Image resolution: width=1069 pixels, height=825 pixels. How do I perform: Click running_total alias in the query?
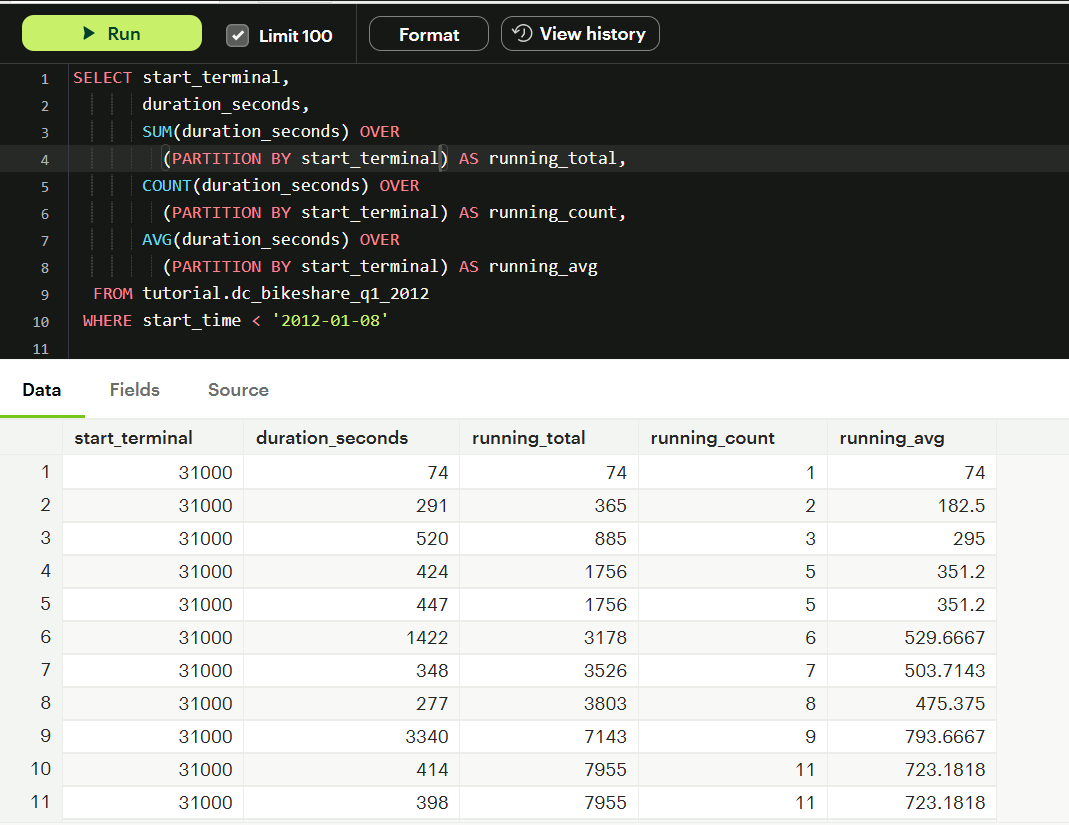pyautogui.click(x=552, y=158)
